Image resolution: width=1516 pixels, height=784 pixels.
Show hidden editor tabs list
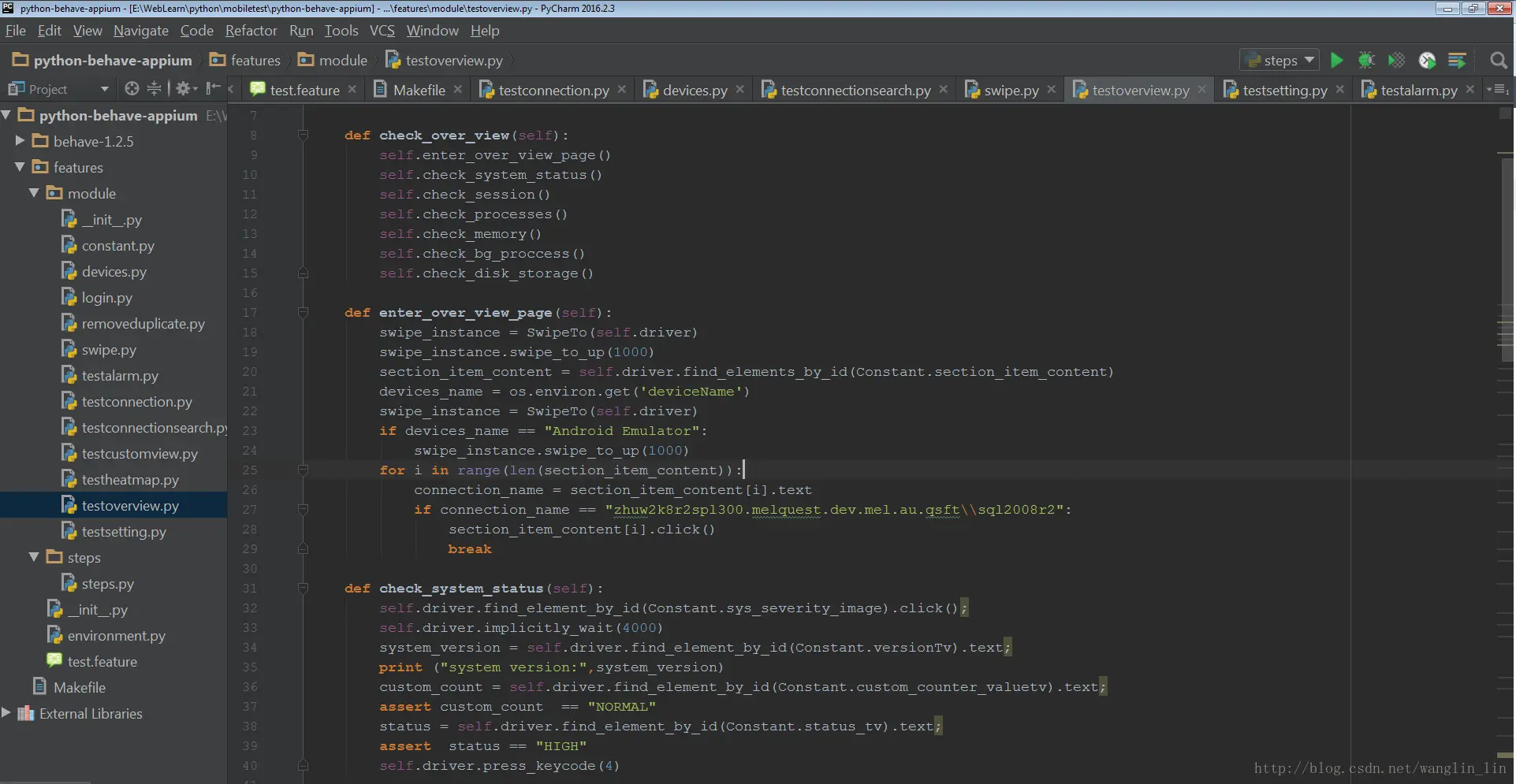point(1498,90)
